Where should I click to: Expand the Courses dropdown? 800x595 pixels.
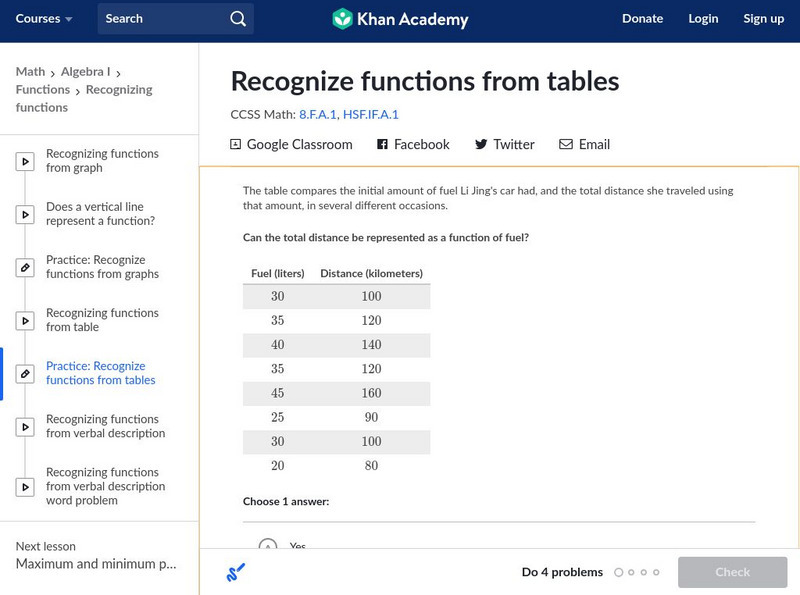pos(44,19)
